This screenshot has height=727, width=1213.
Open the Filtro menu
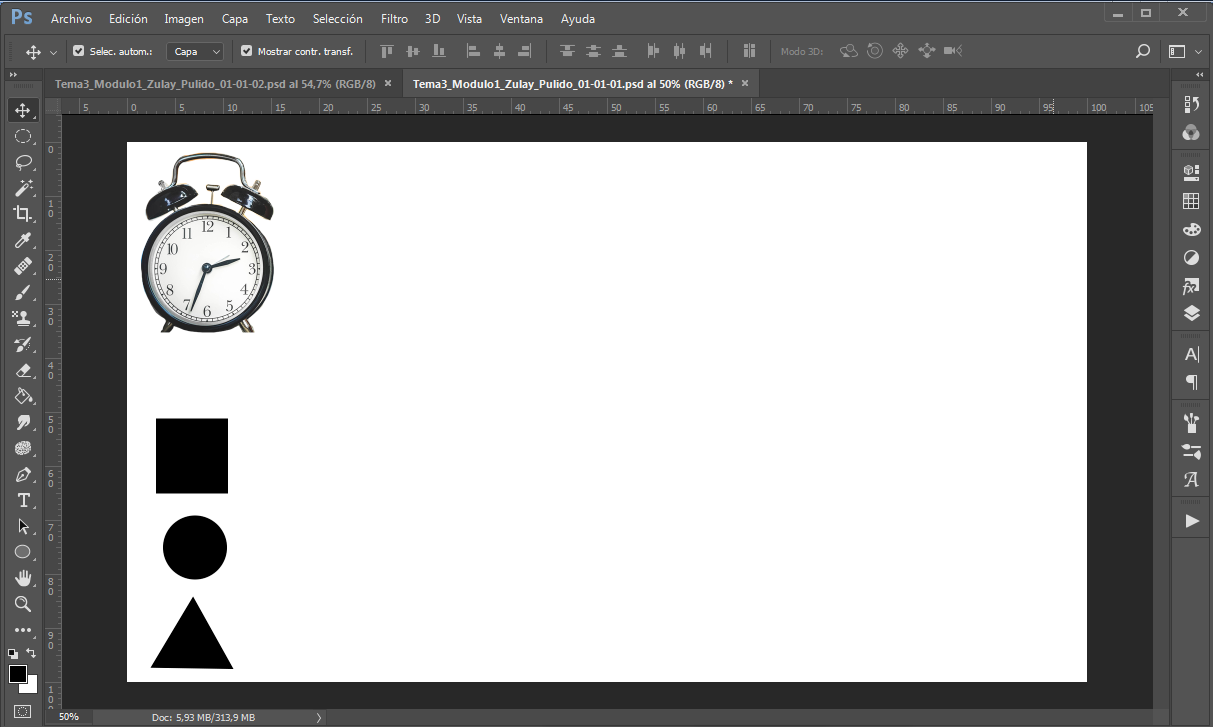(394, 19)
